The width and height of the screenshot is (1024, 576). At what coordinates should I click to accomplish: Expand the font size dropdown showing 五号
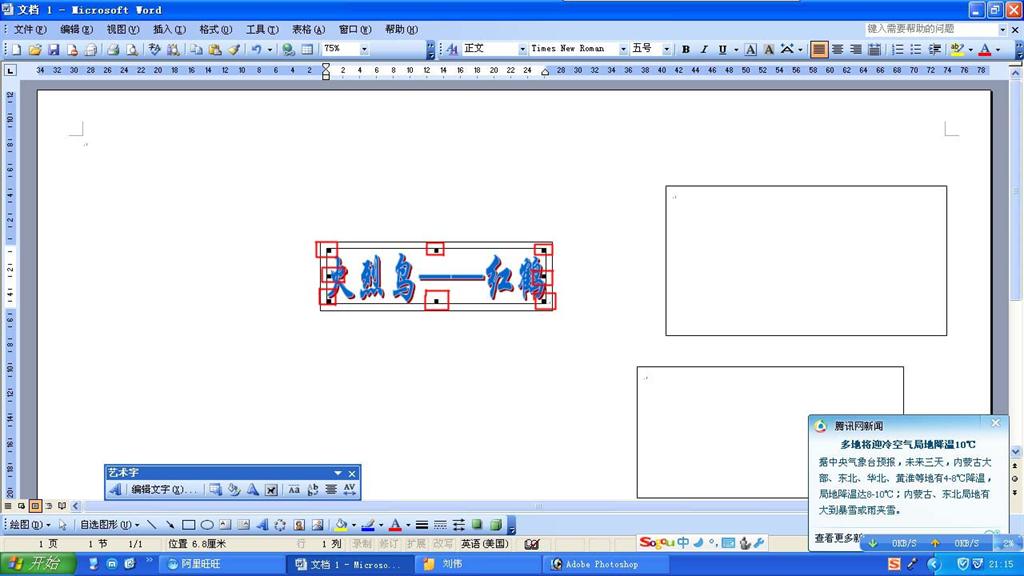click(663, 49)
